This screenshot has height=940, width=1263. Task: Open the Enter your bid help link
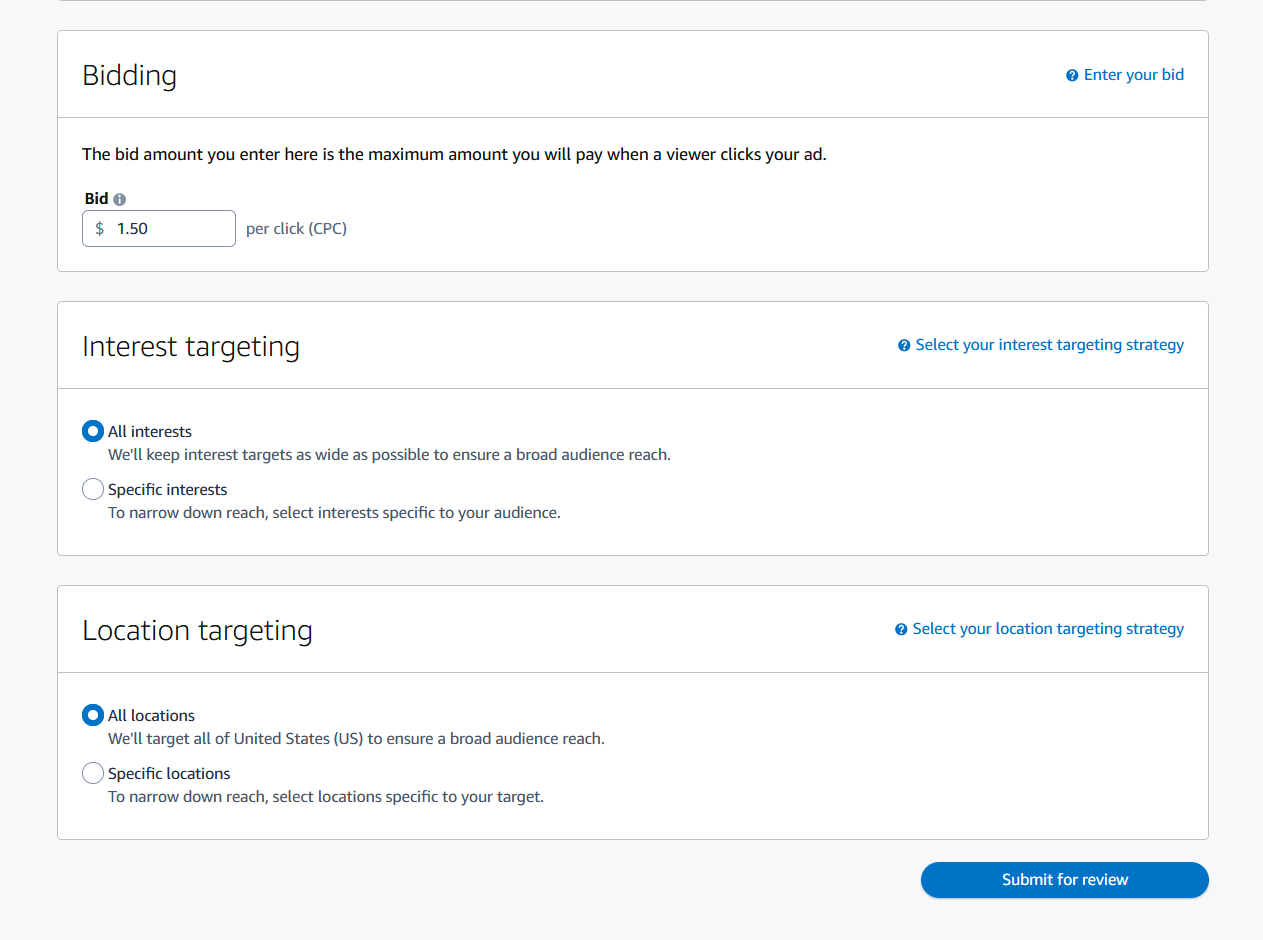pos(1133,74)
